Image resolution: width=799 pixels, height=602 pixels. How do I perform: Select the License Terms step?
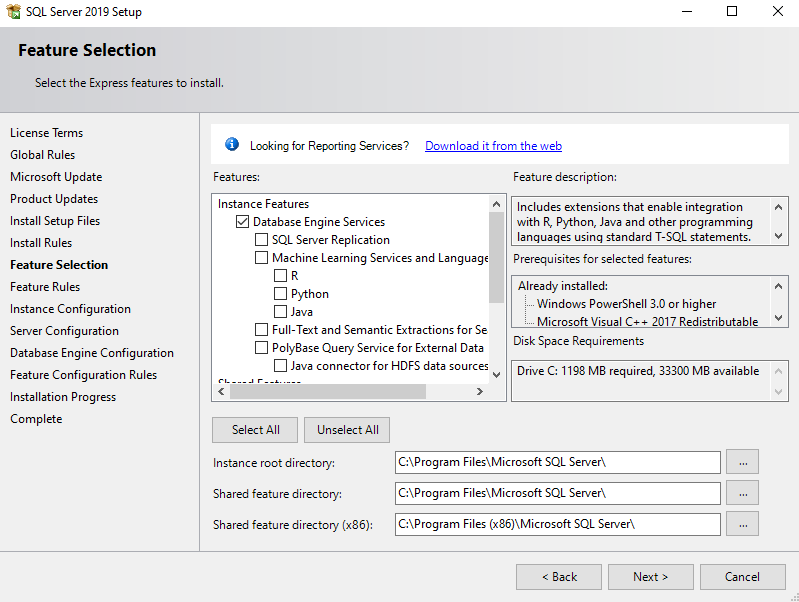click(x=46, y=133)
